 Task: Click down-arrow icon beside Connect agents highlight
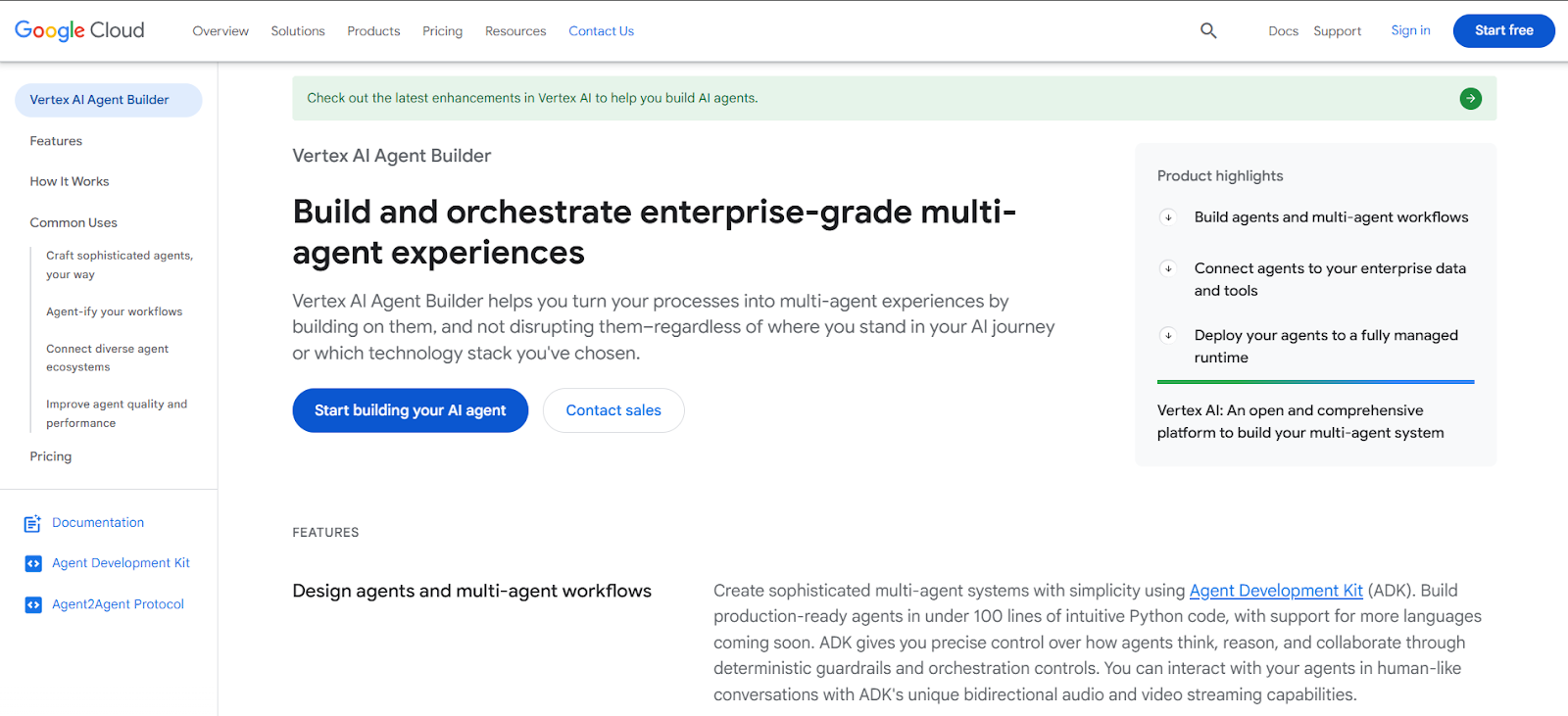click(x=1167, y=268)
